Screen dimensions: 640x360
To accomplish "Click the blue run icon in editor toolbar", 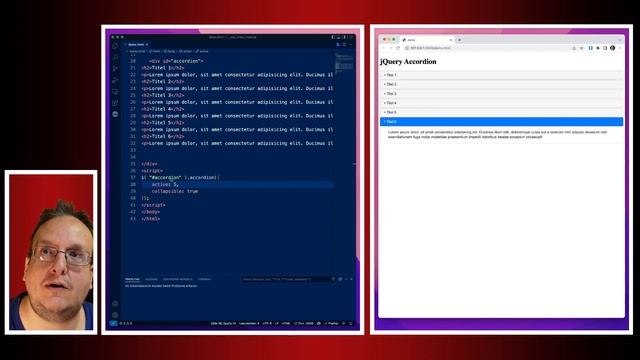I will [x=338, y=44].
